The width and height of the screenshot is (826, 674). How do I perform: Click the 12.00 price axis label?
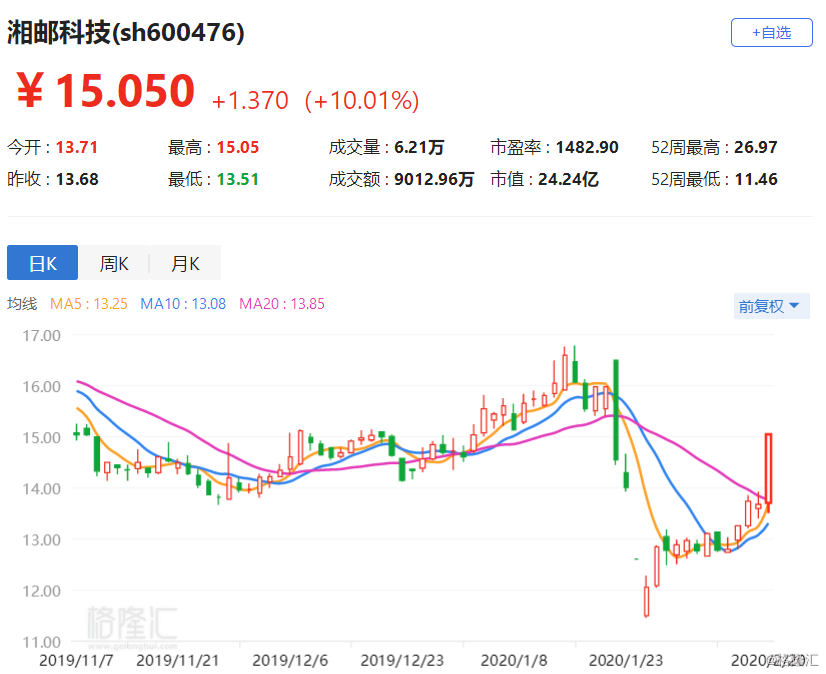pos(41,591)
